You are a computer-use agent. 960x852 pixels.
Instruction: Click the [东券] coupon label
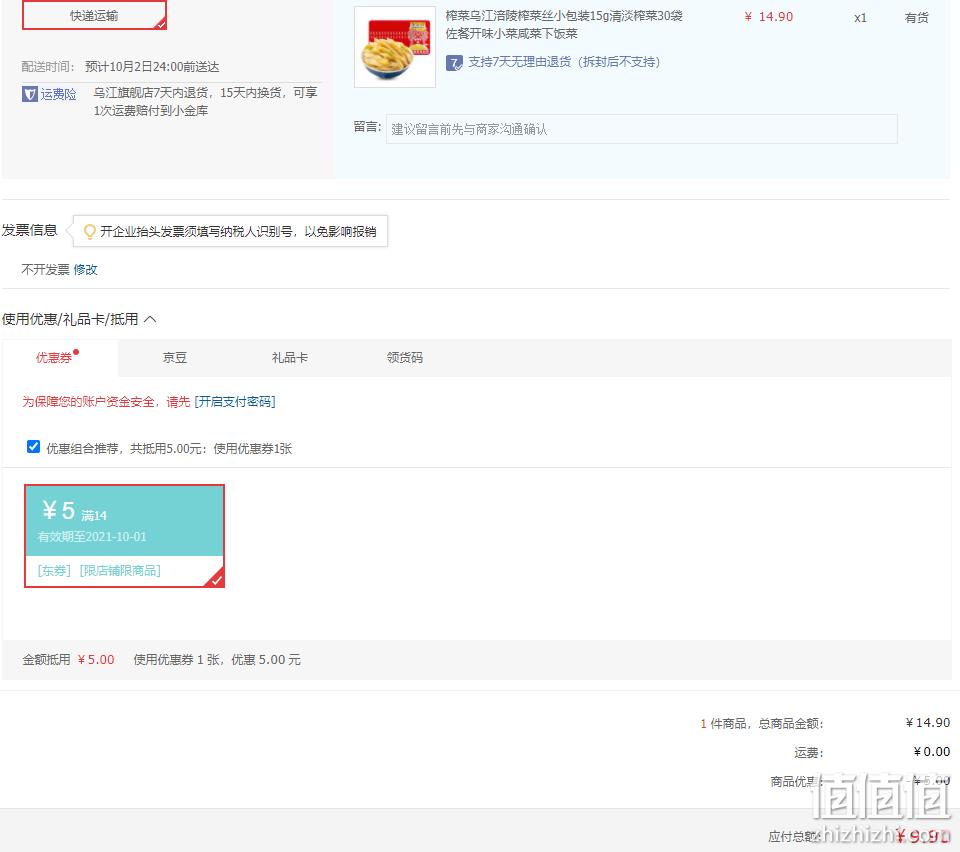pyautogui.click(x=54, y=570)
